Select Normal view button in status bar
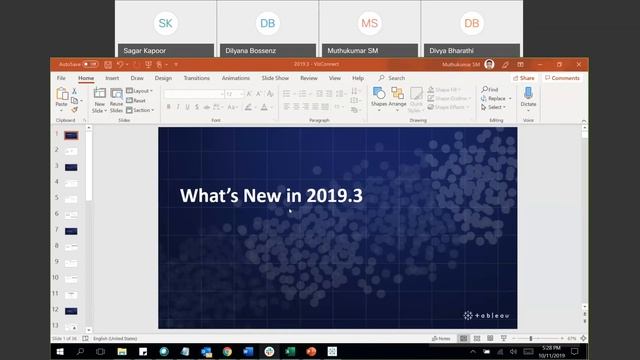The height and width of the screenshot is (360, 640). pyautogui.click(x=463, y=338)
